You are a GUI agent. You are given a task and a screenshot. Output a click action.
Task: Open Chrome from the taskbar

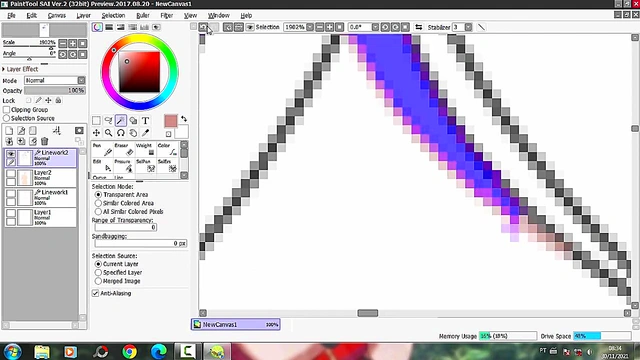(130, 351)
